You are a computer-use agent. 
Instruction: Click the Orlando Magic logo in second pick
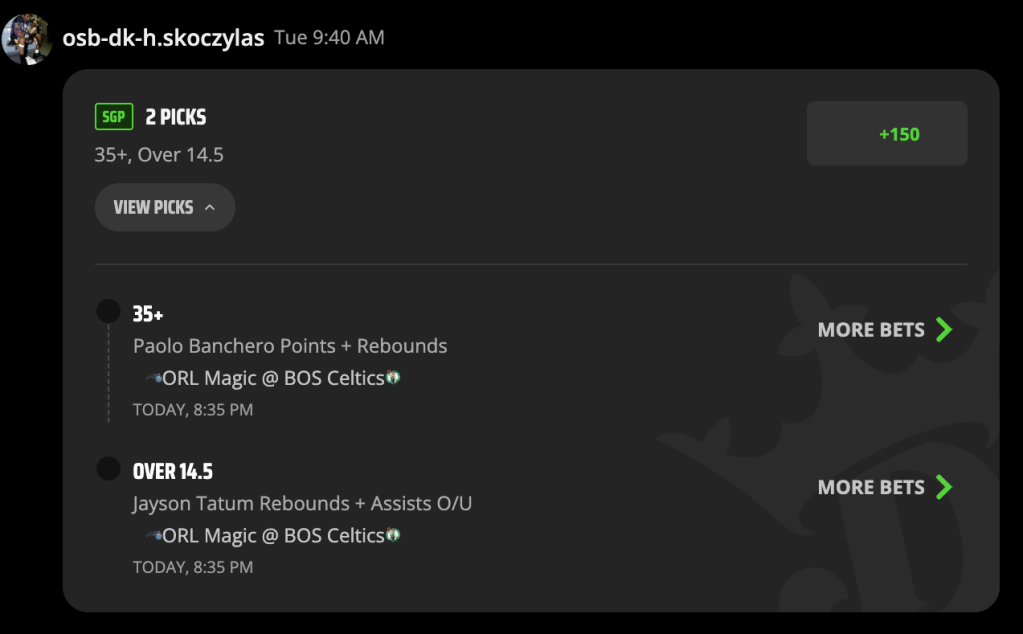[x=153, y=536]
